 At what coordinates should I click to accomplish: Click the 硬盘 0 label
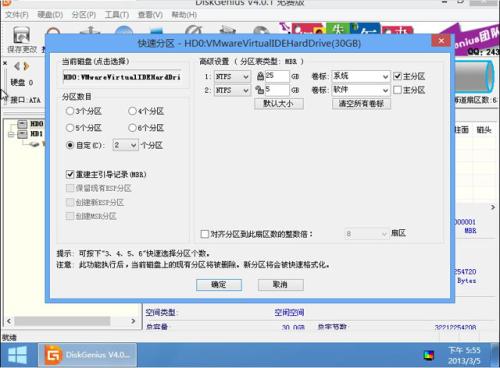(22, 83)
